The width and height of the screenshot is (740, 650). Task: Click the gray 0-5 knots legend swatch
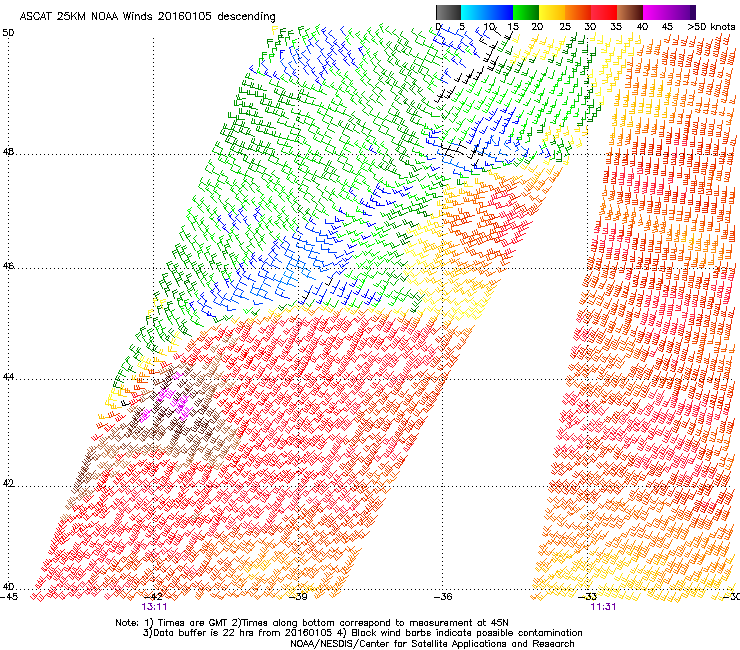click(448, 12)
